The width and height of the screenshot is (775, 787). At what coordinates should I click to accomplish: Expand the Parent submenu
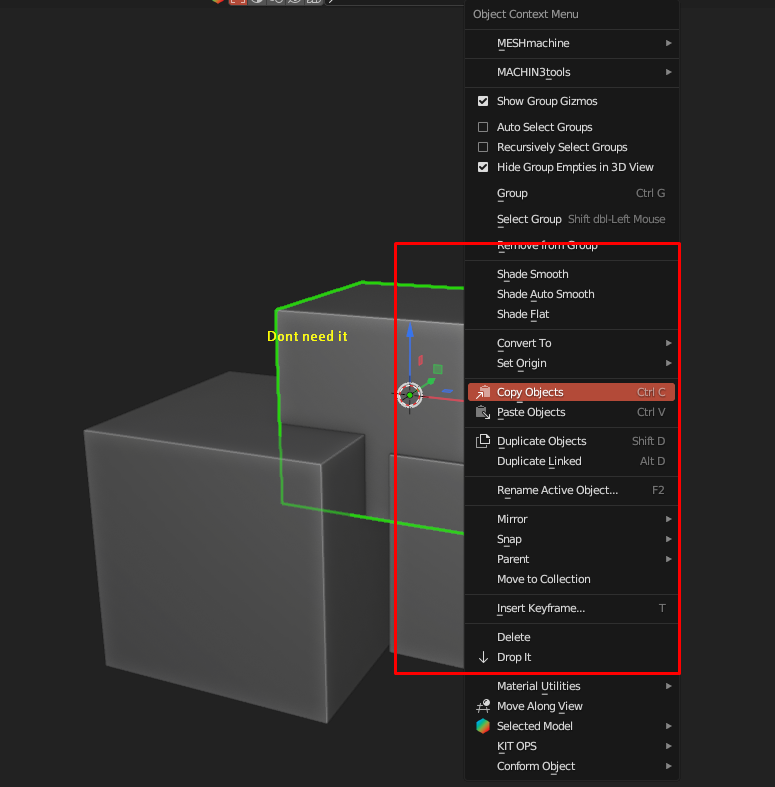coord(572,560)
